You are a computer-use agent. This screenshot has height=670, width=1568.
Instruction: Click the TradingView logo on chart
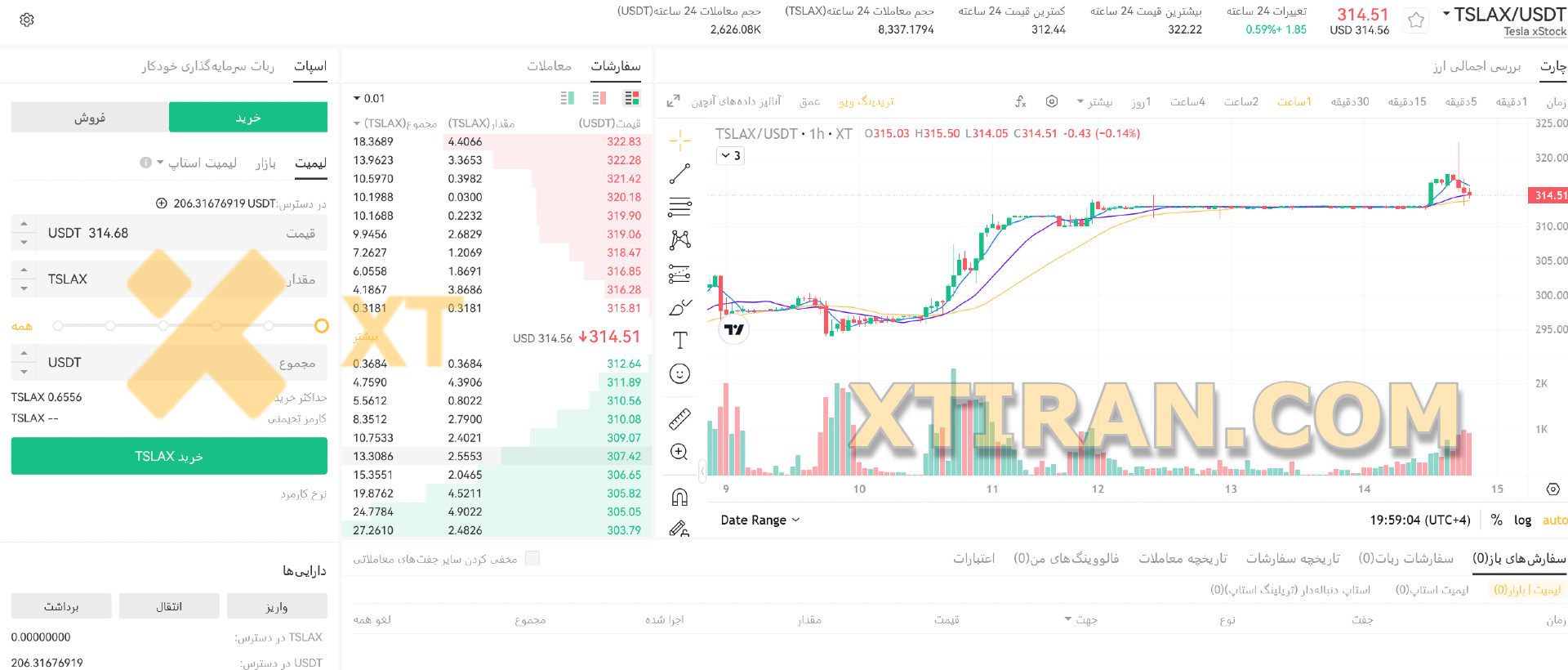[x=734, y=329]
